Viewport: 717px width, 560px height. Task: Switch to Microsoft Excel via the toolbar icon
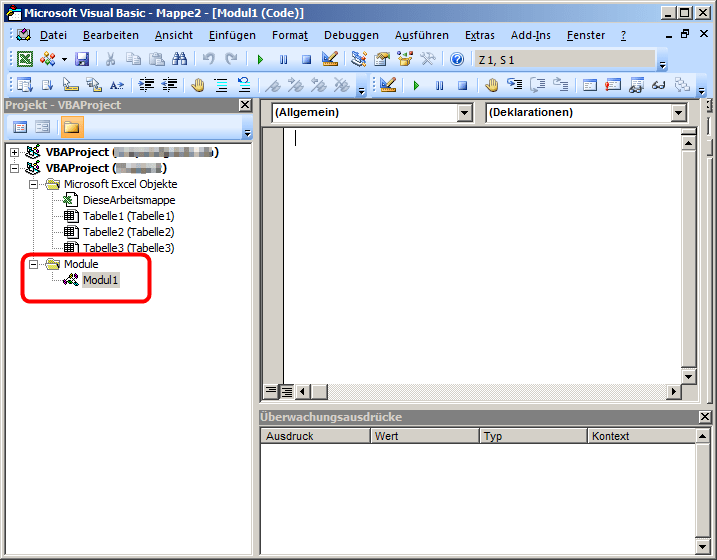coord(25,59)
